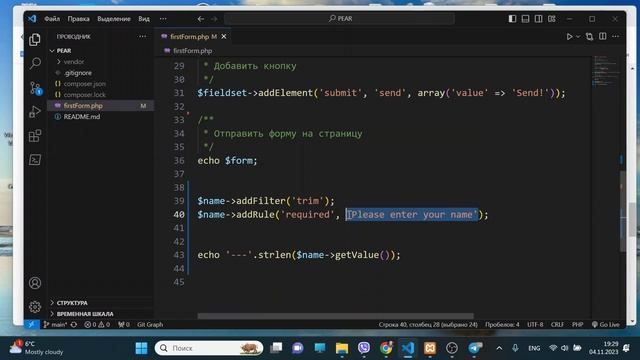Click the editor minimap
This screenshot has height=360, width=640.
coord(605,71)
